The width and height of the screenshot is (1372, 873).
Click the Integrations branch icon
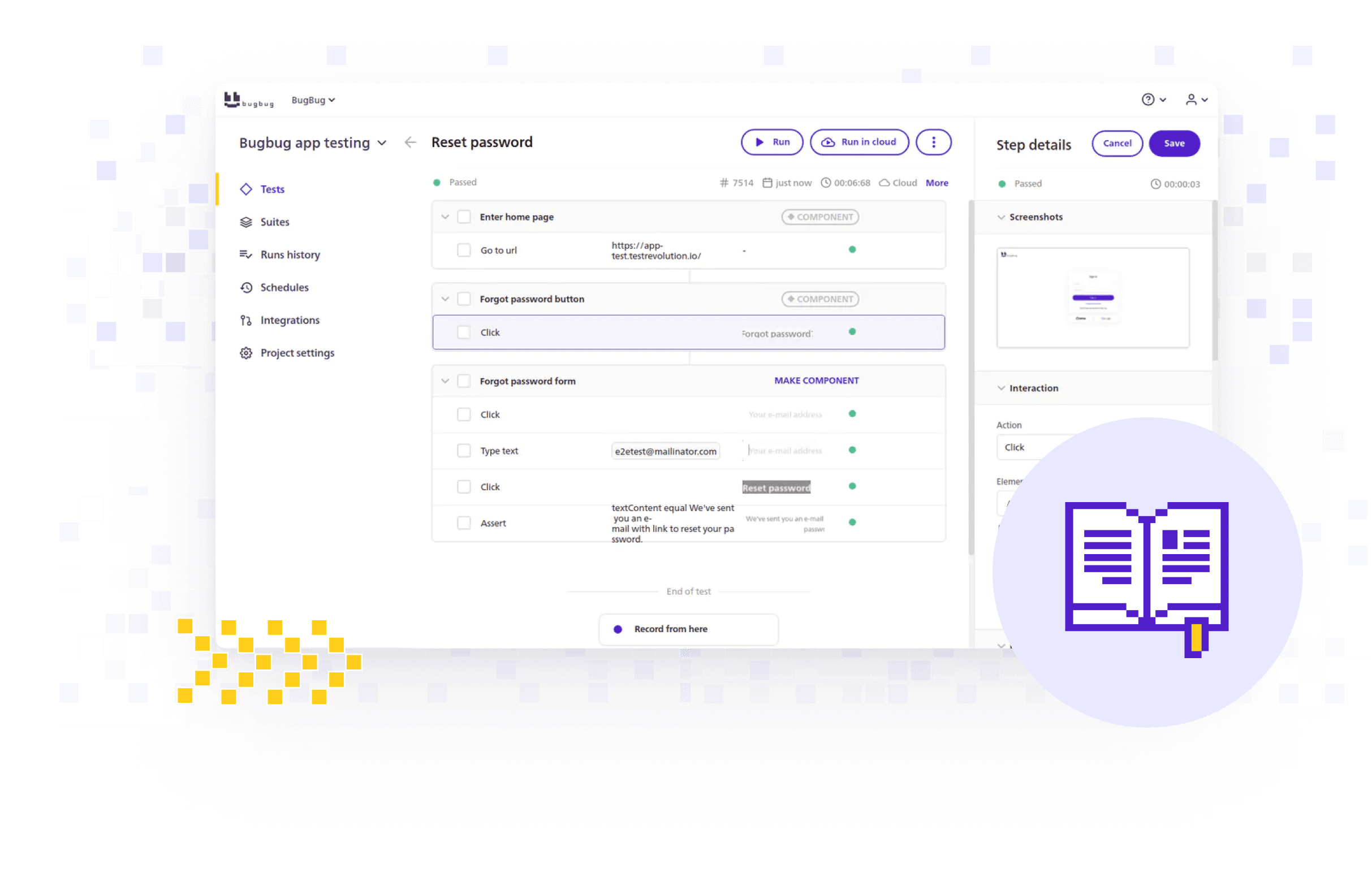(x=245, y=320)
